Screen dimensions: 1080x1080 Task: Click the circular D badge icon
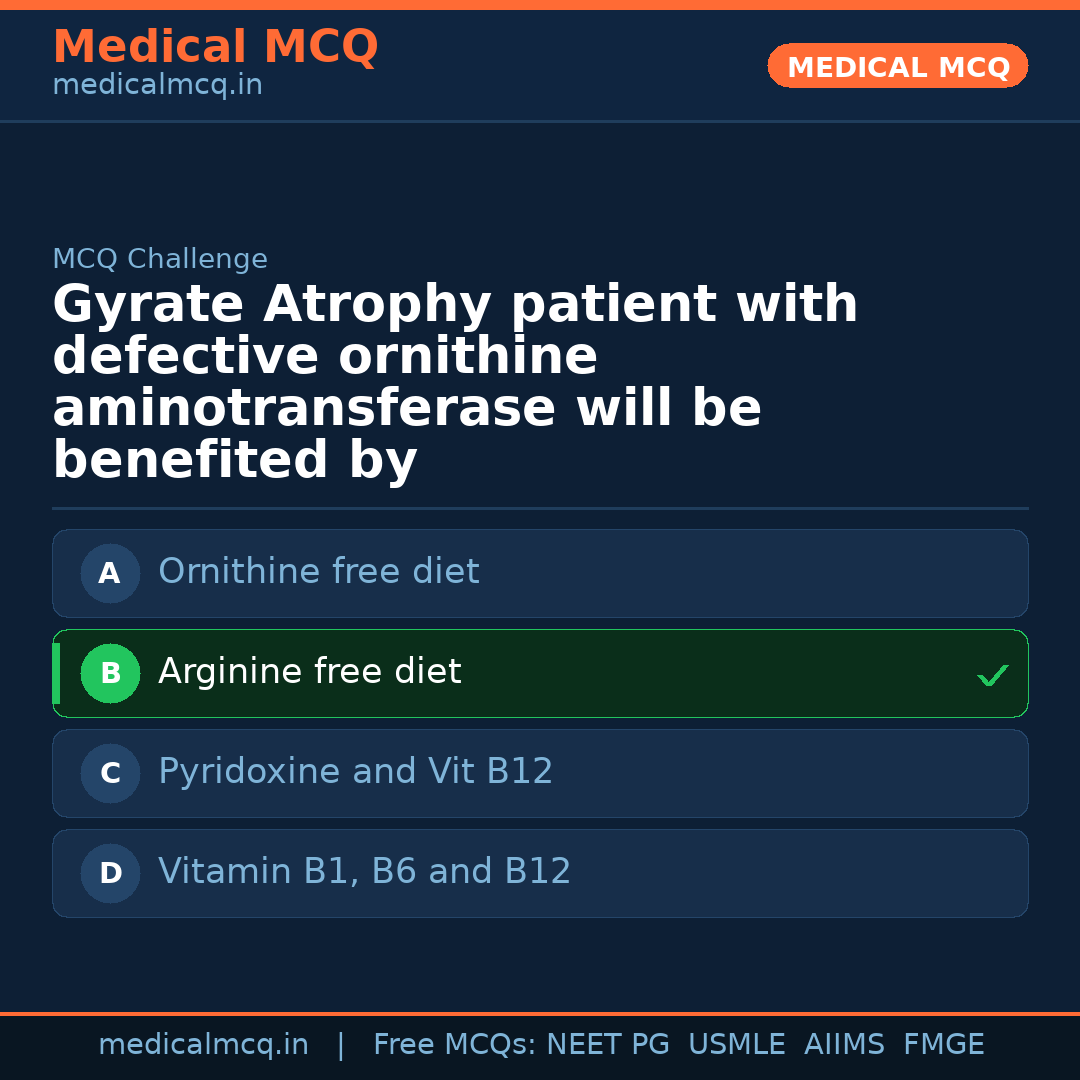(110, 873)
